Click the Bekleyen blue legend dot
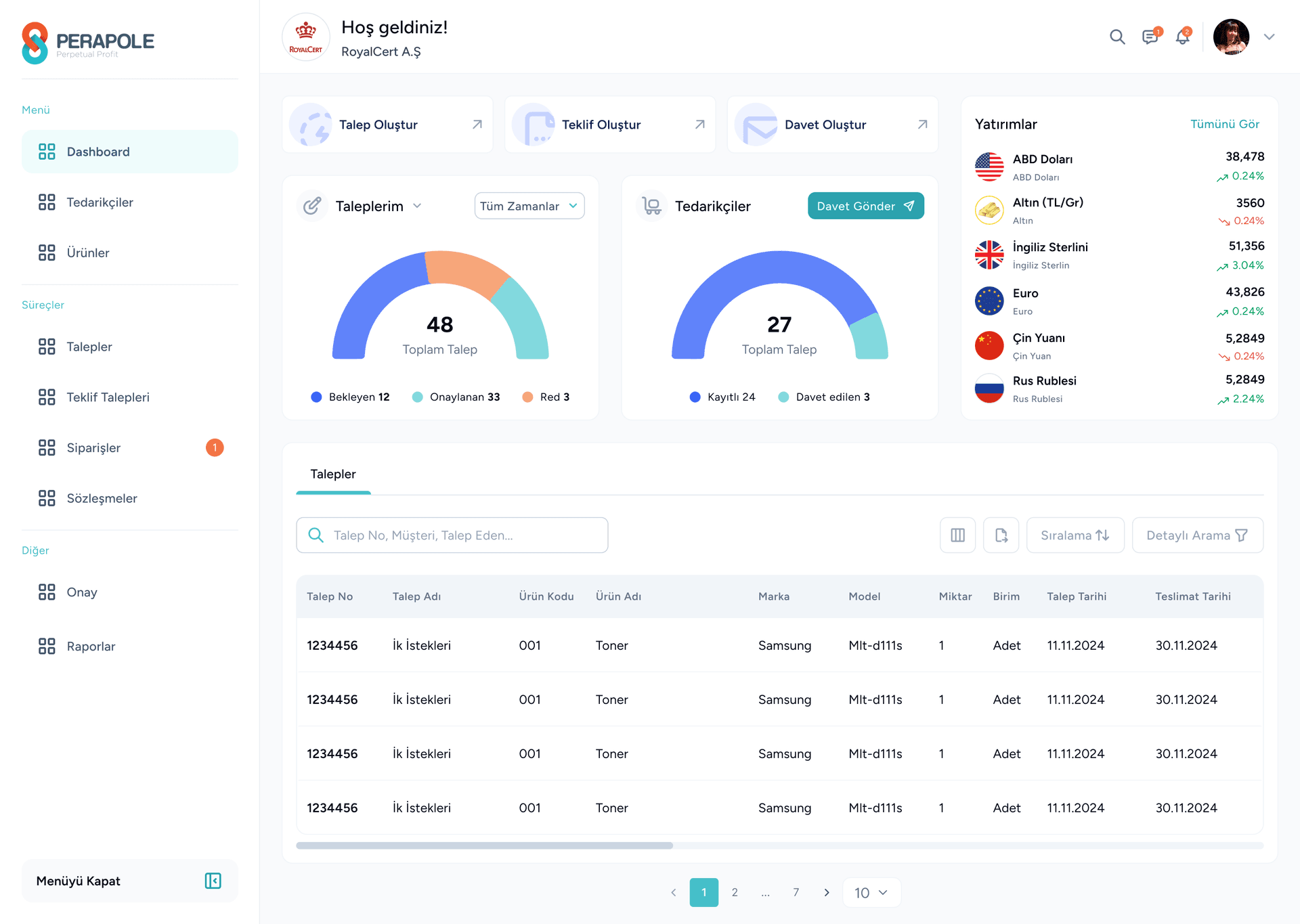1300x924 pixels. pos(316,397)
